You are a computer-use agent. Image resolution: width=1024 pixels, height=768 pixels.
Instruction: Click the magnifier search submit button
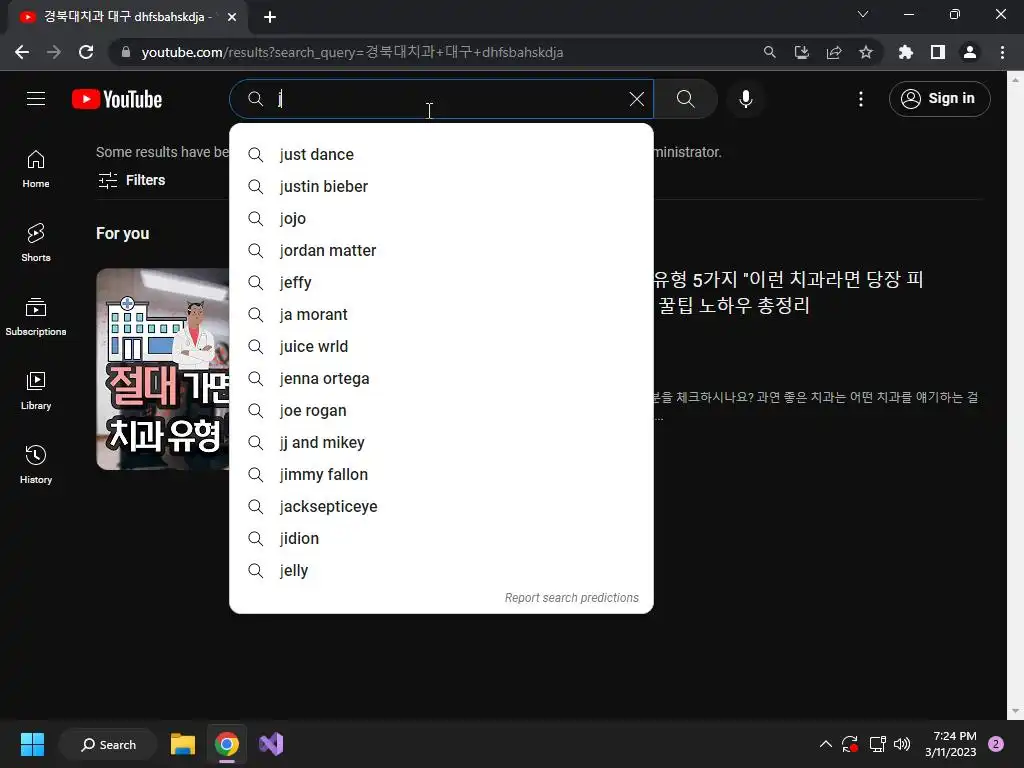pos(685,99)
